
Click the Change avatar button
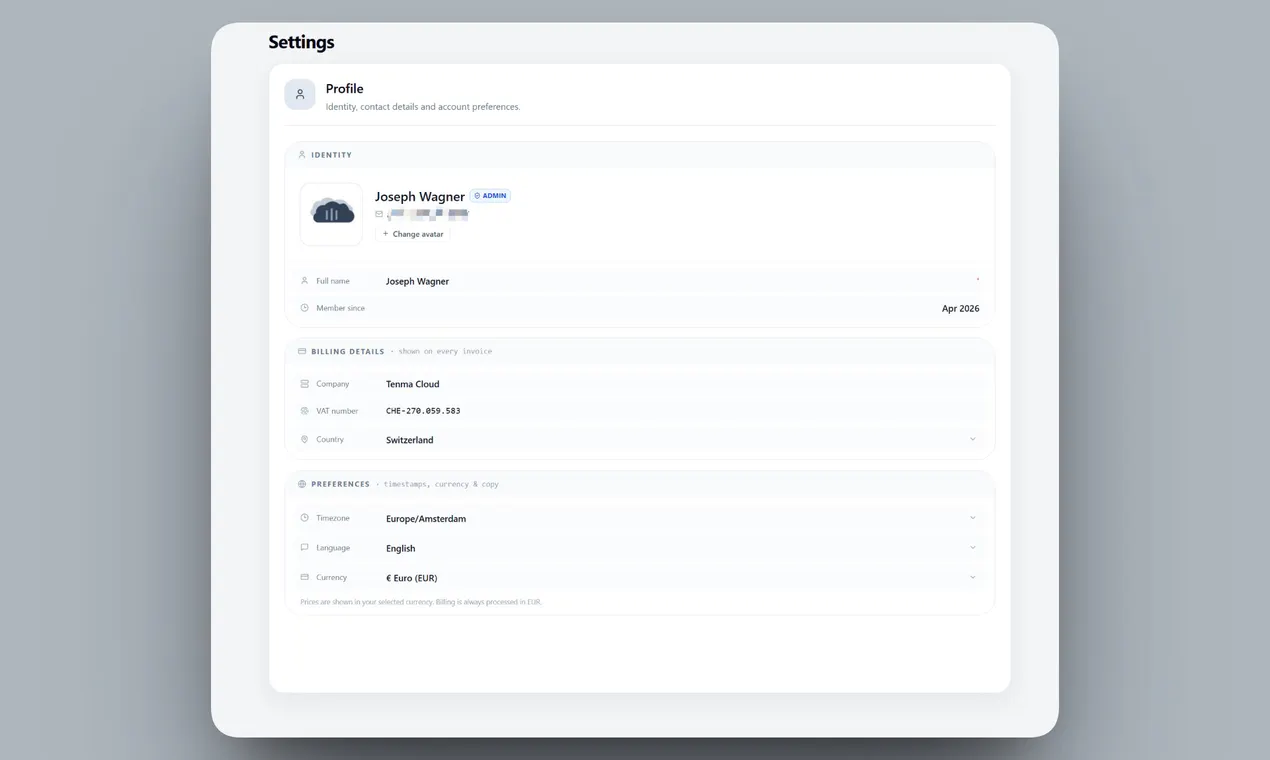pyautogui.click(x=413, y=234)
